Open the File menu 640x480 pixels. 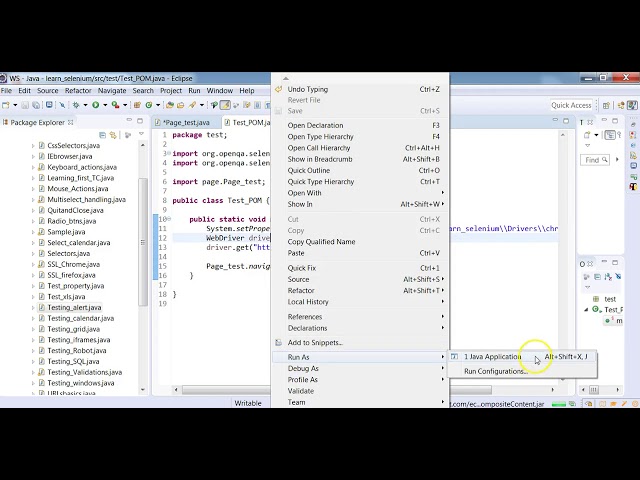[x=6, y=91]
